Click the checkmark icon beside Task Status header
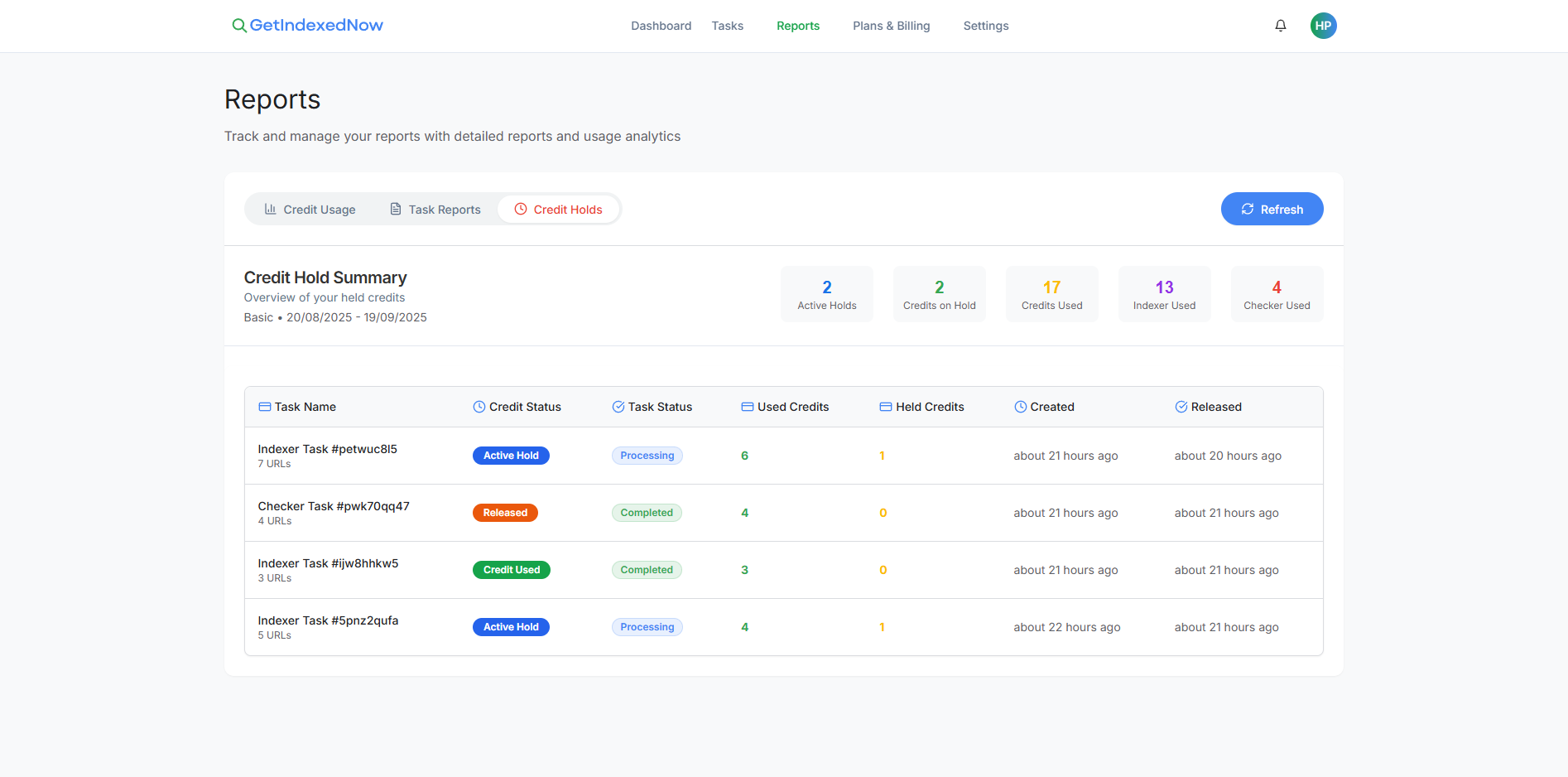Screen dimensions: 1568x777 (x=618, y=407)
